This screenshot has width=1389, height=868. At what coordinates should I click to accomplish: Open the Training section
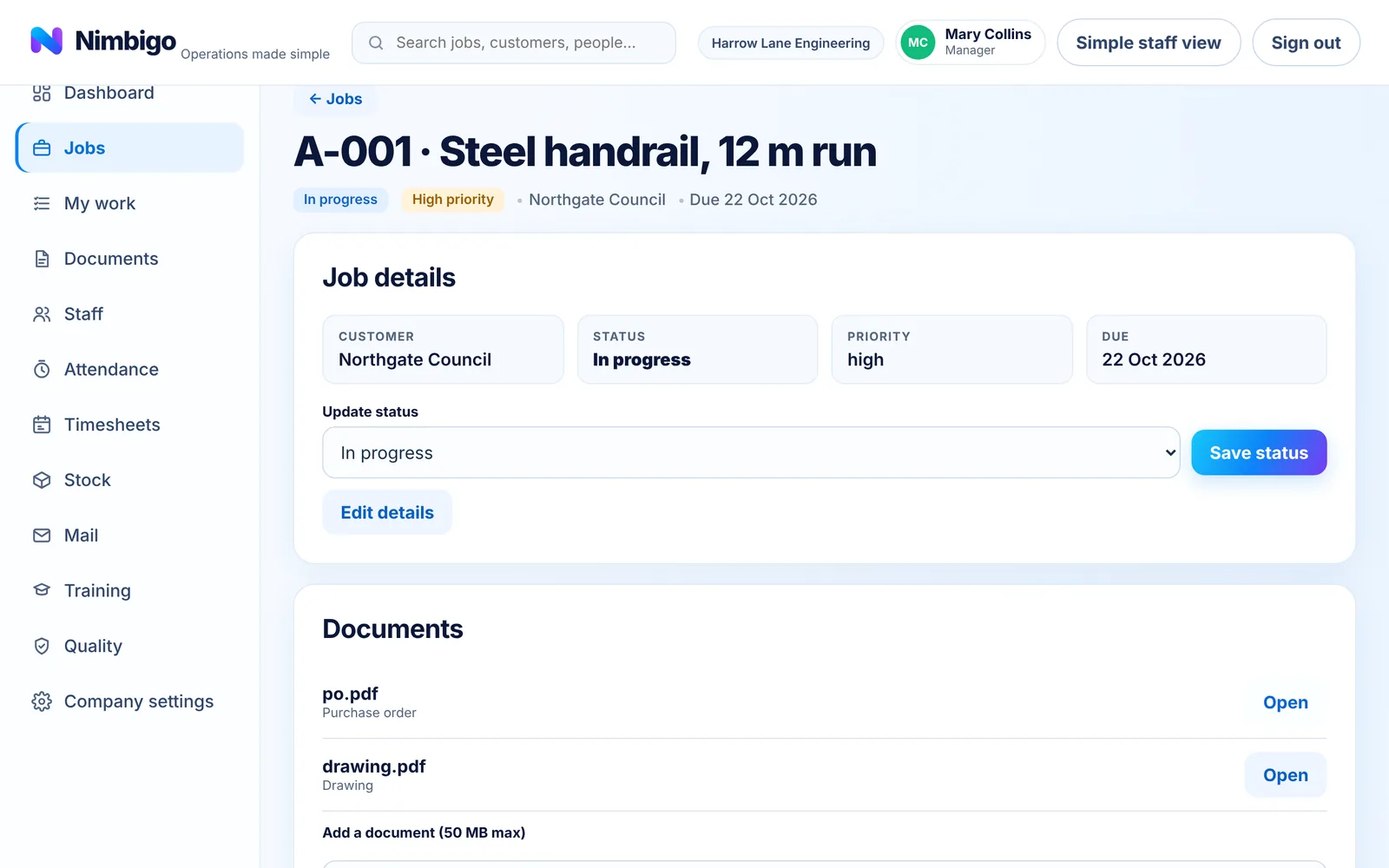pyautogui.click(x=130, y=590)
